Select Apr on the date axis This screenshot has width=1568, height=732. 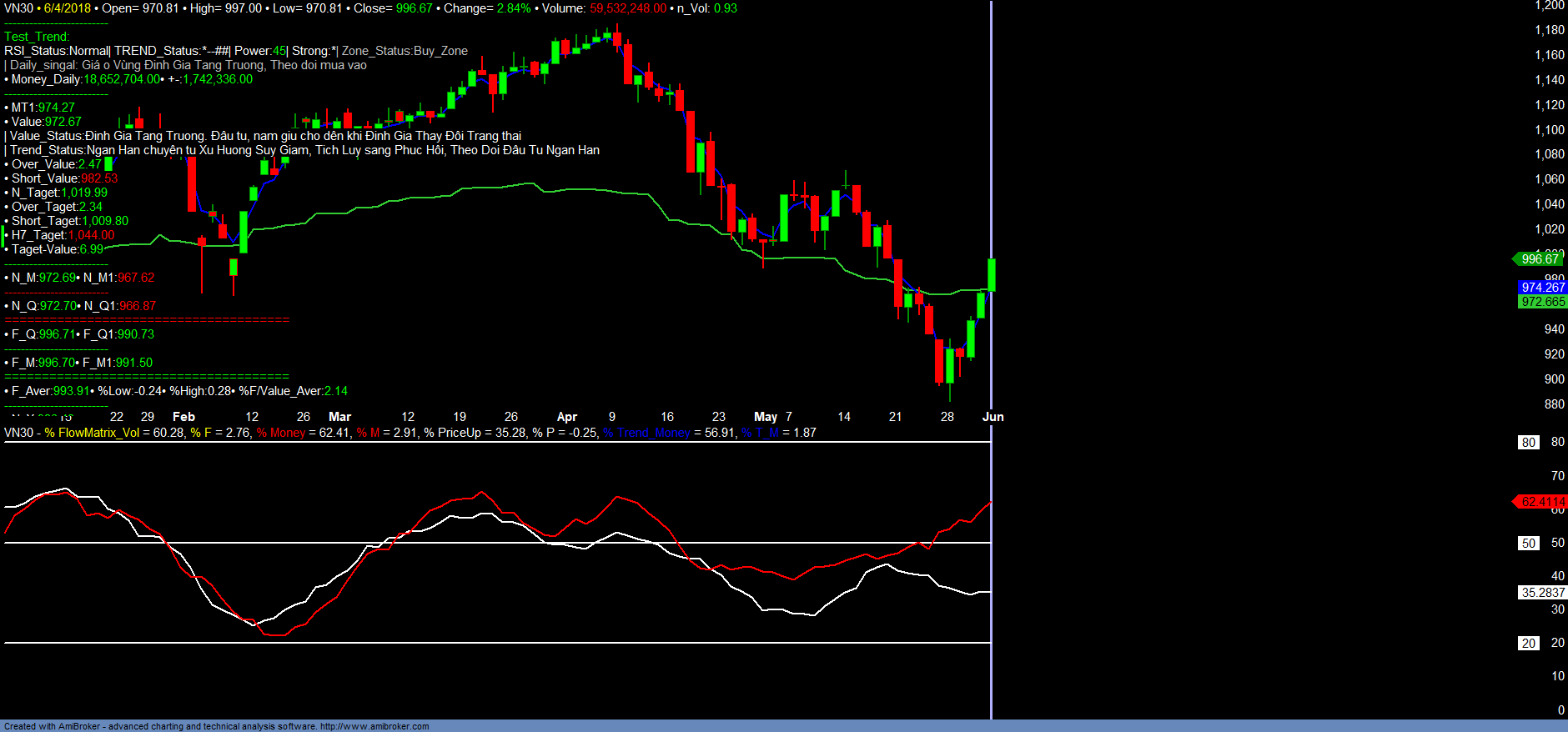click(567, 417)
